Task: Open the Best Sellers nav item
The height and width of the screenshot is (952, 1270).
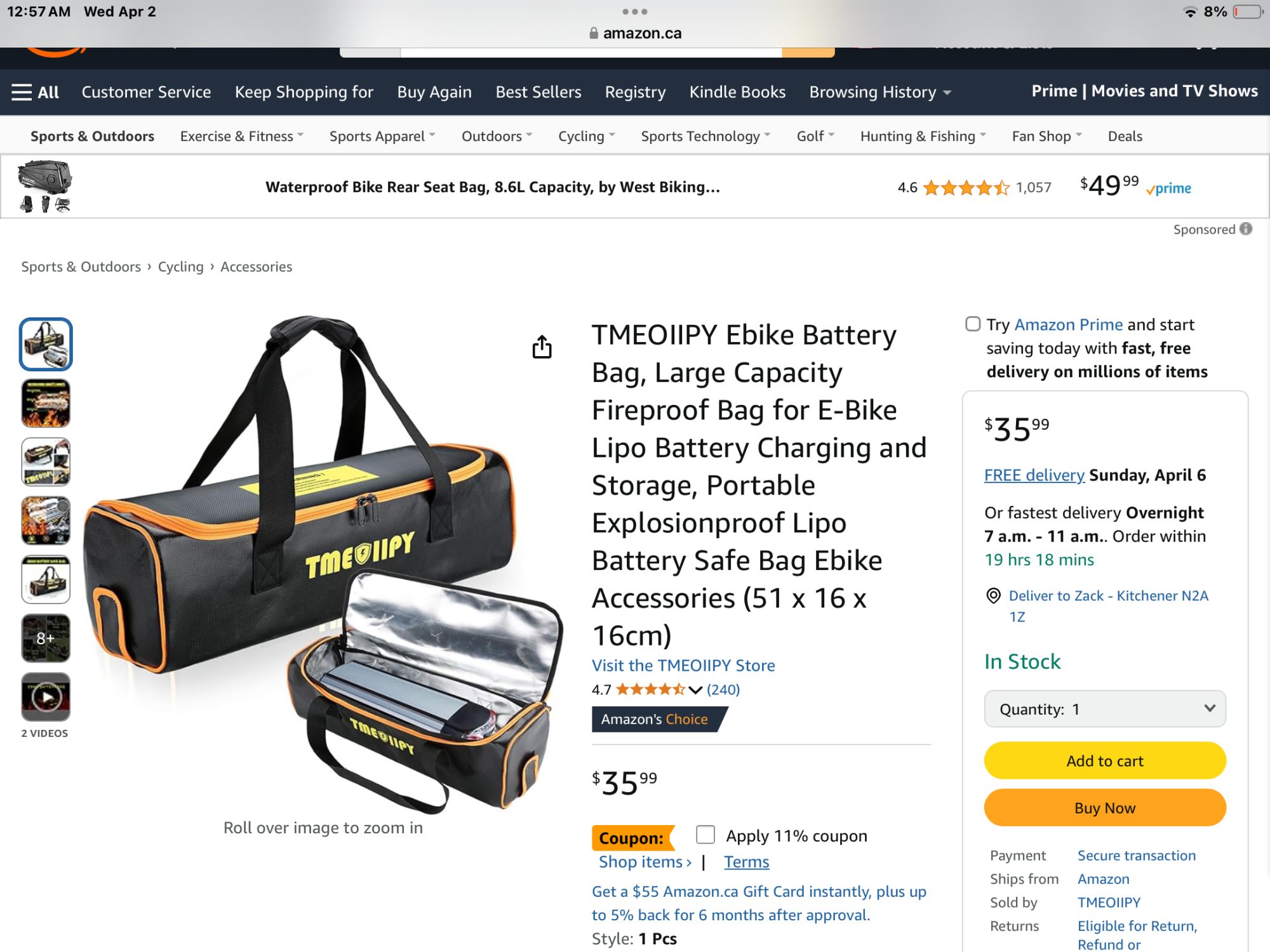Action: click(x=538, y=92)
